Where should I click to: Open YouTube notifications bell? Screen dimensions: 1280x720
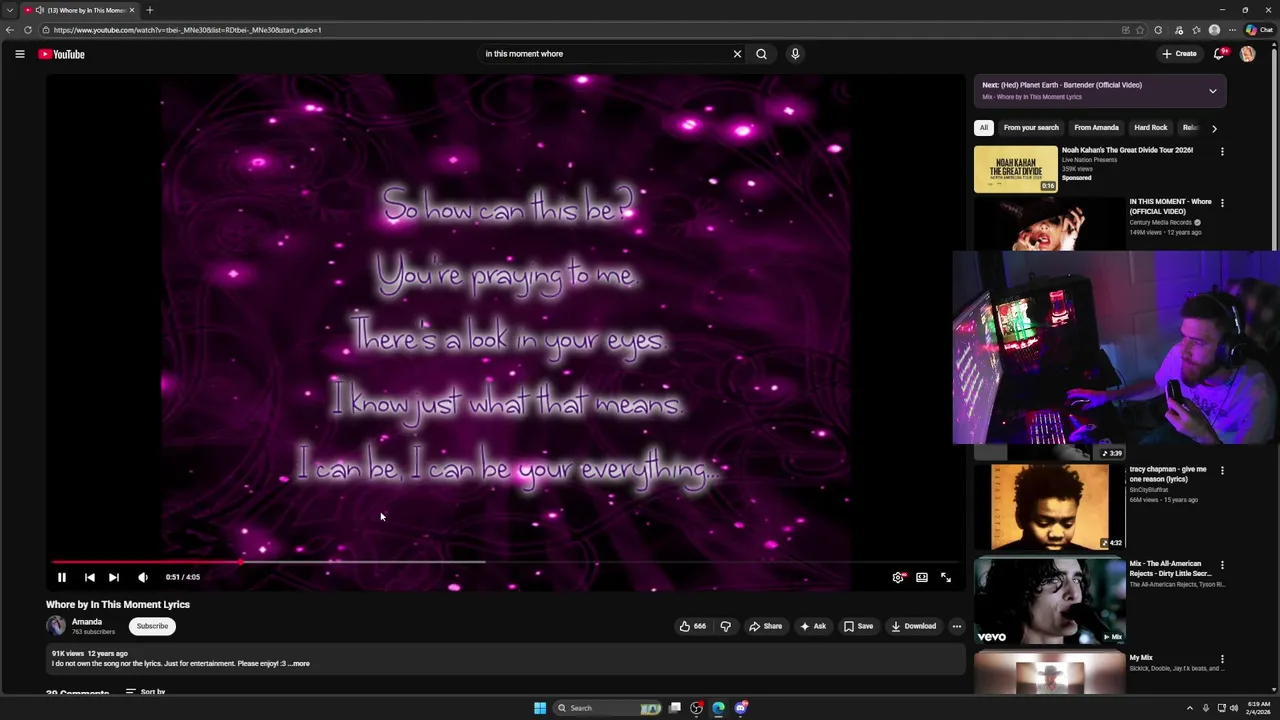coord(1219,54)
